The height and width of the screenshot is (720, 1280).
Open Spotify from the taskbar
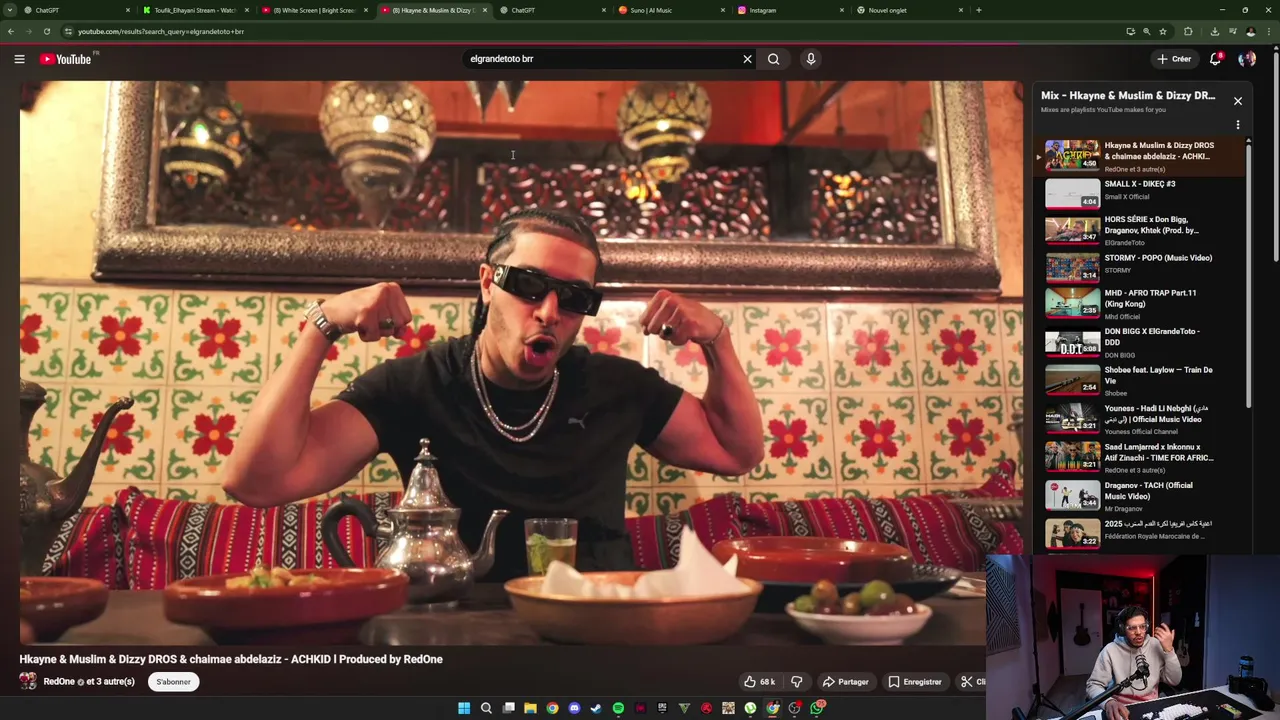click(x=618, y=708)
